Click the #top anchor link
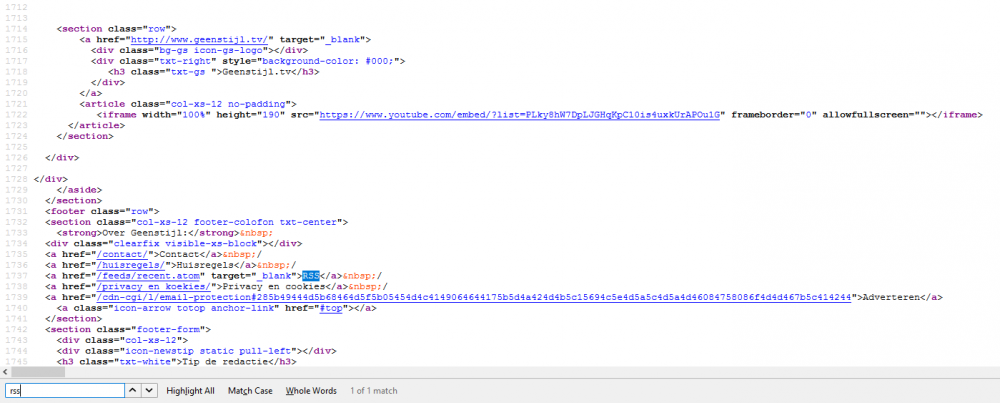1000x403 pixels. click(330, 309)
